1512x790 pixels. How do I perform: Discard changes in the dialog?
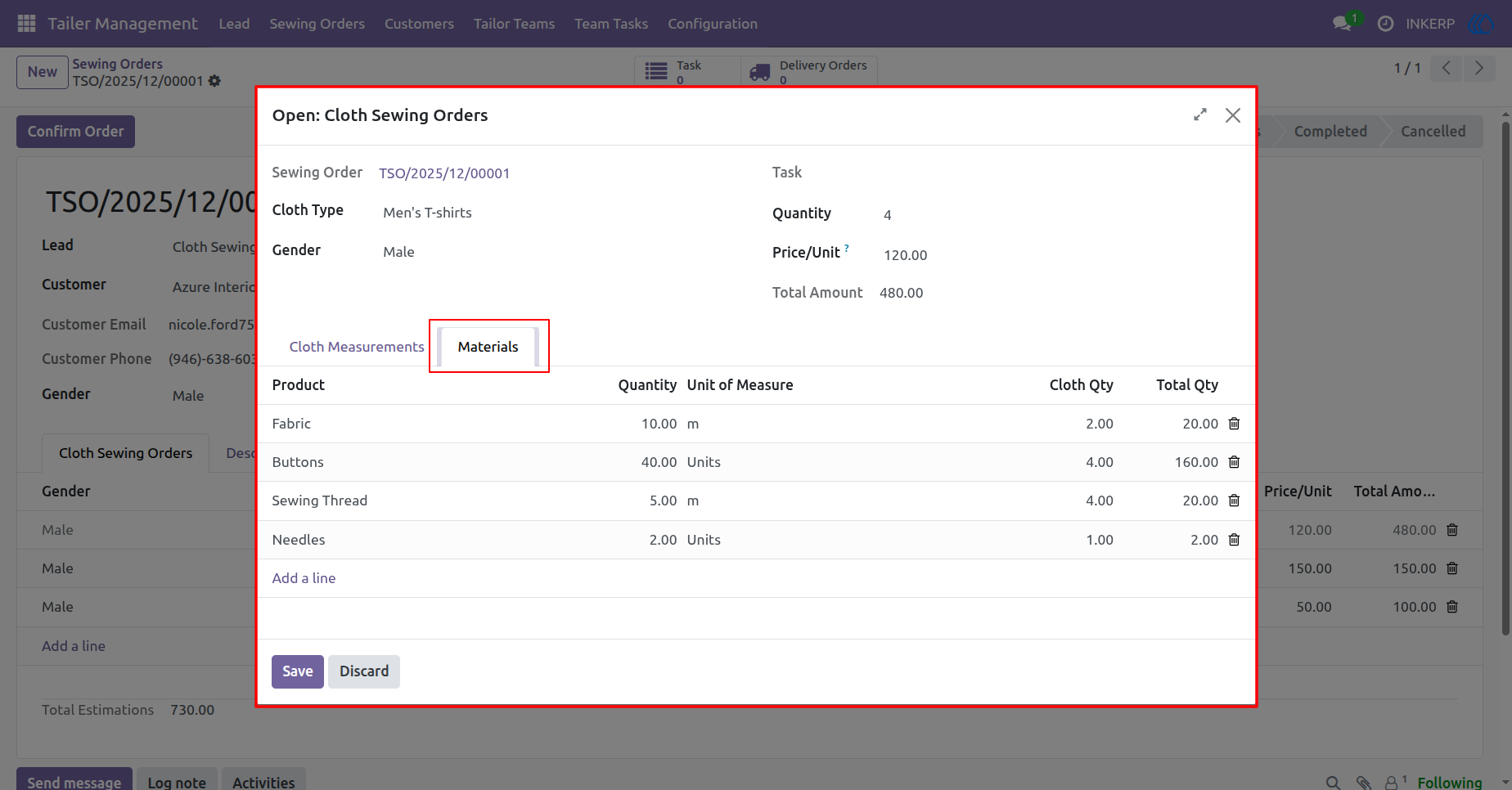pos(364,671)
